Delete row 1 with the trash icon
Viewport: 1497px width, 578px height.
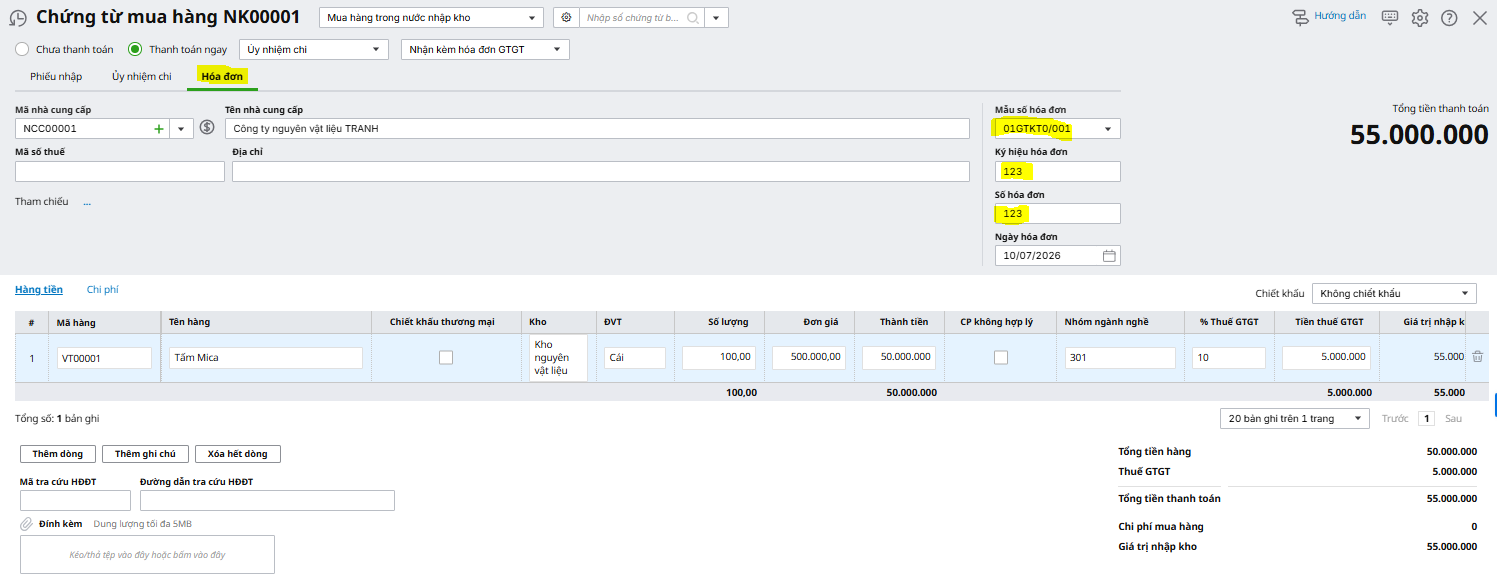click(1477, 357)
